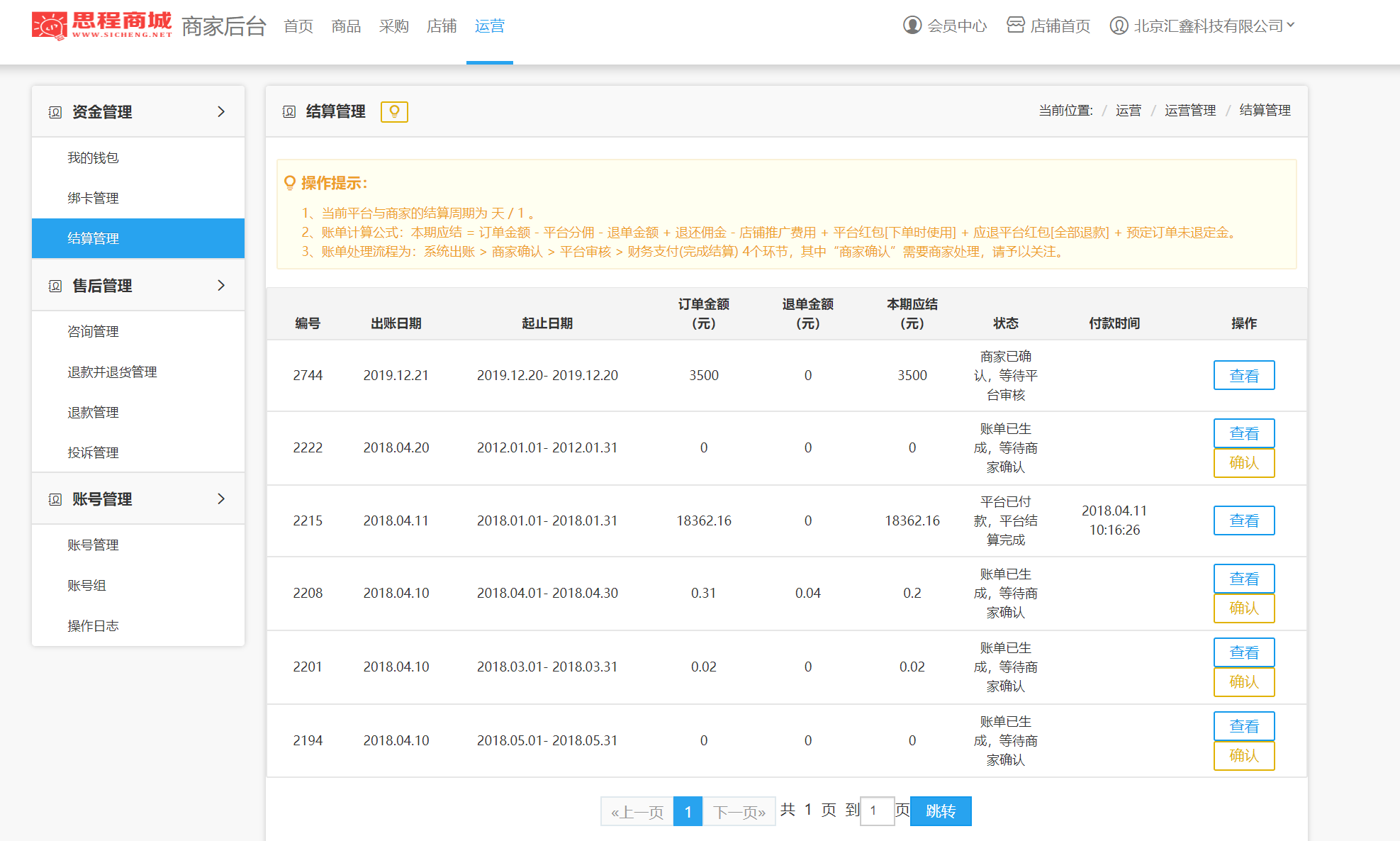Viewport: 1400px width, 841px height.
Task: Click the 下一页» pagination button
Action: point(739,811)
